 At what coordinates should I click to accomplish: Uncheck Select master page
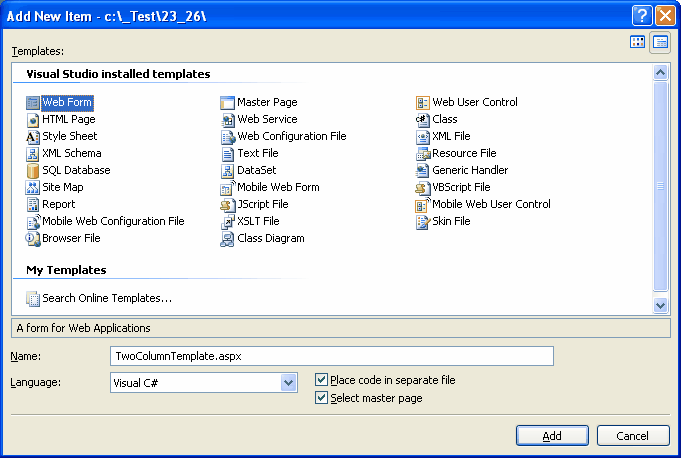pyautogui.click(x=321, y=398)
